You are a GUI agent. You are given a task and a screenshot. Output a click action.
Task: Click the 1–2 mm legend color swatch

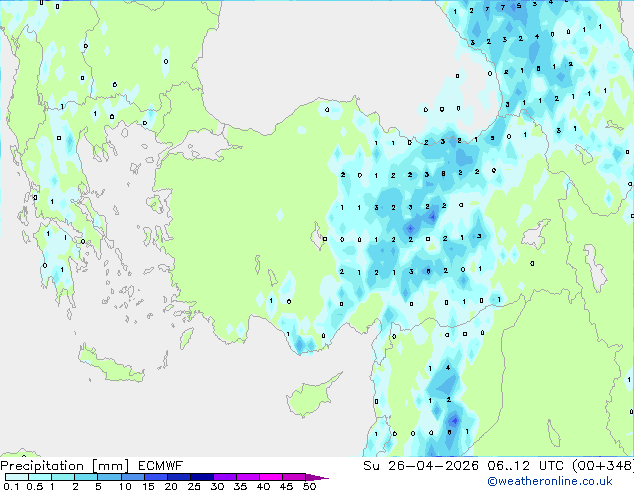(x=63, y=477)
